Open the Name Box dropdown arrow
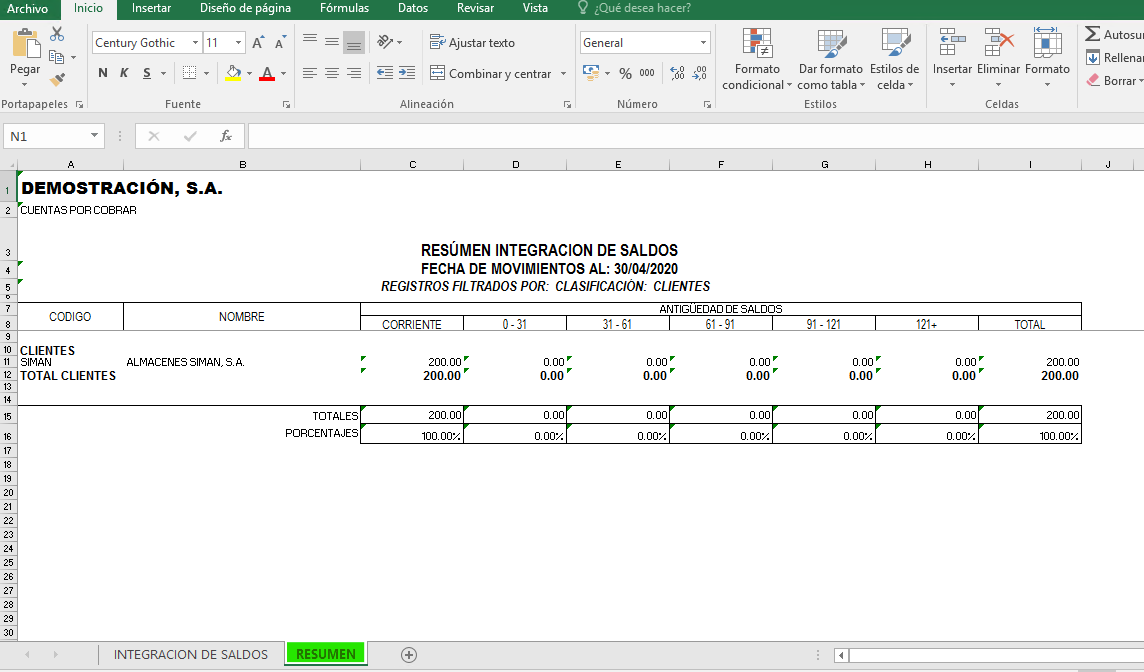Viewport: 1144px width, 672px height. point(95,136)
